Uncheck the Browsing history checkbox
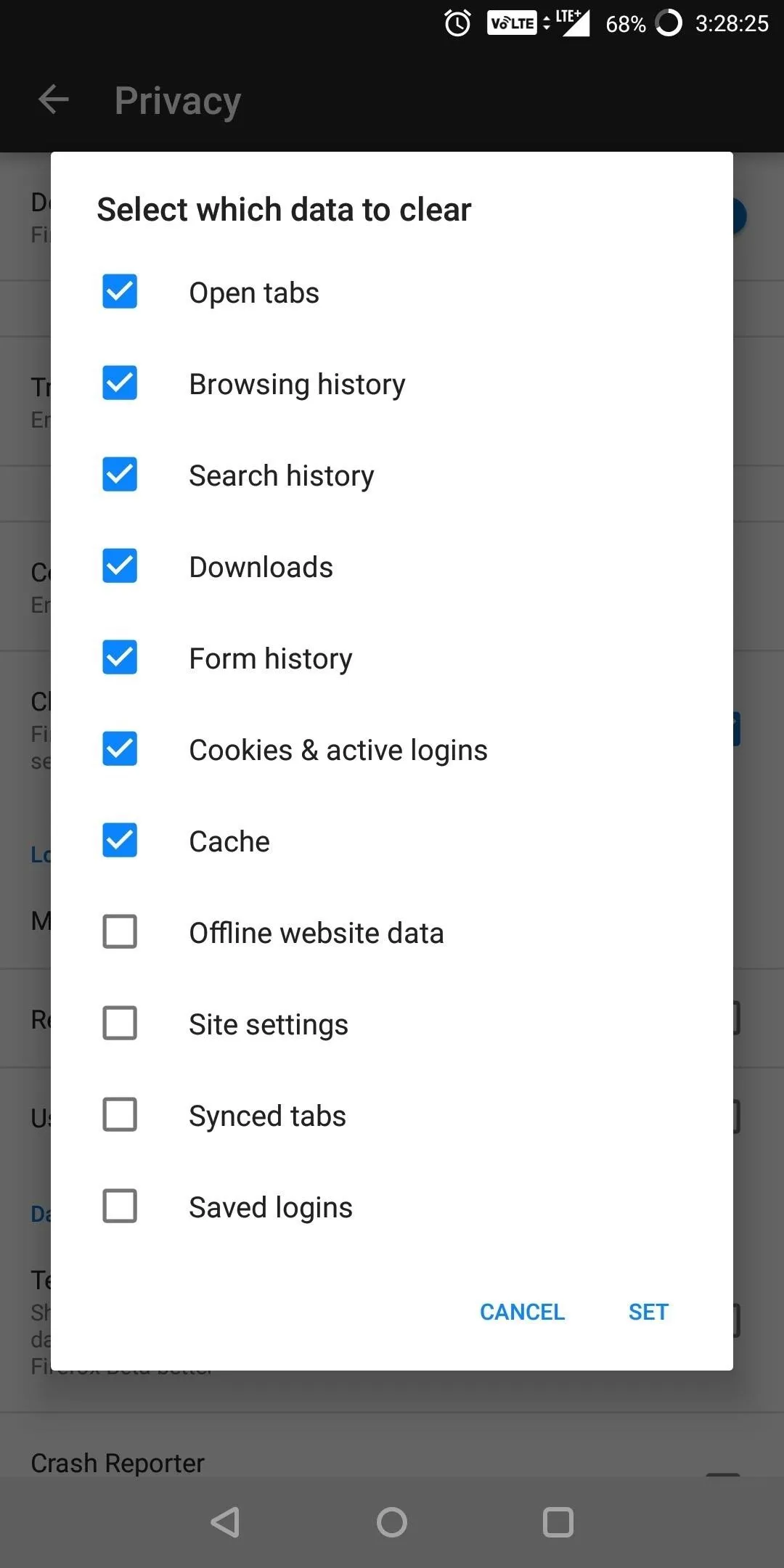 pyautogui.click(x=120, y=383)
